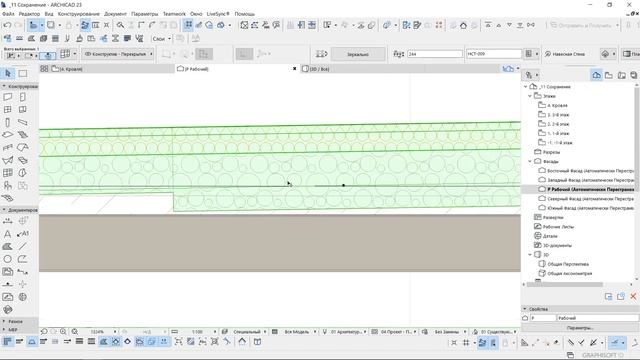Click the field containing 244 in the info box

(435, 54)
